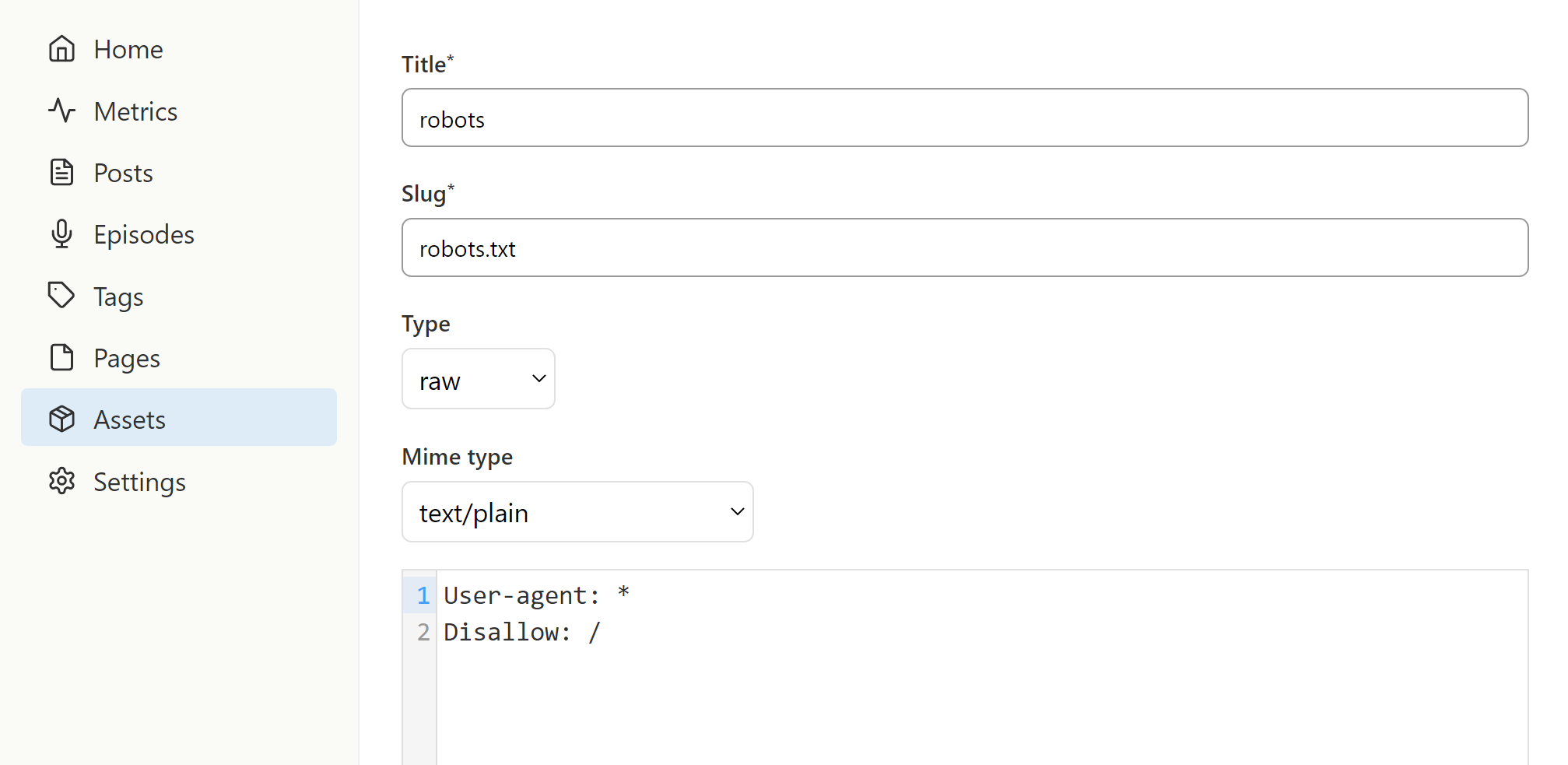Click the Pages blank file icon
Screen dimensions: 1568x765
point(61,357)
